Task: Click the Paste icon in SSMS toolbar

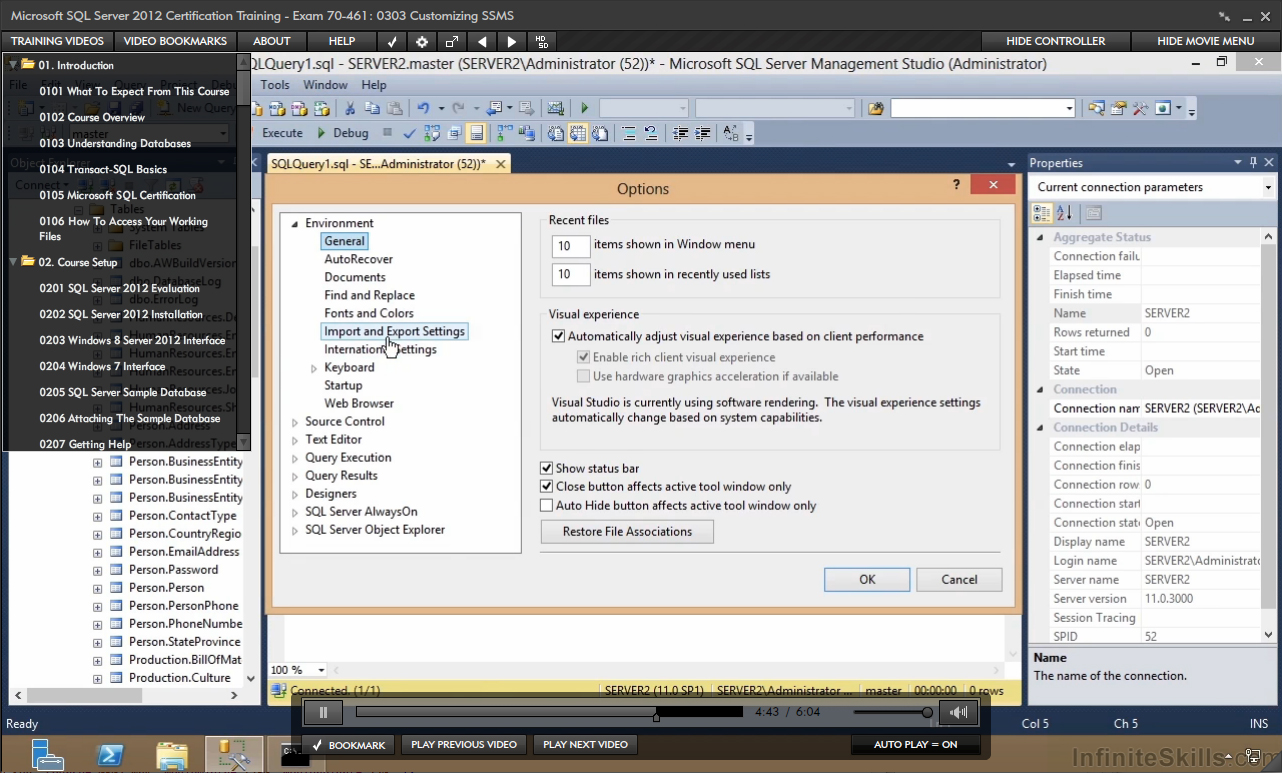Action: point(395,108)
